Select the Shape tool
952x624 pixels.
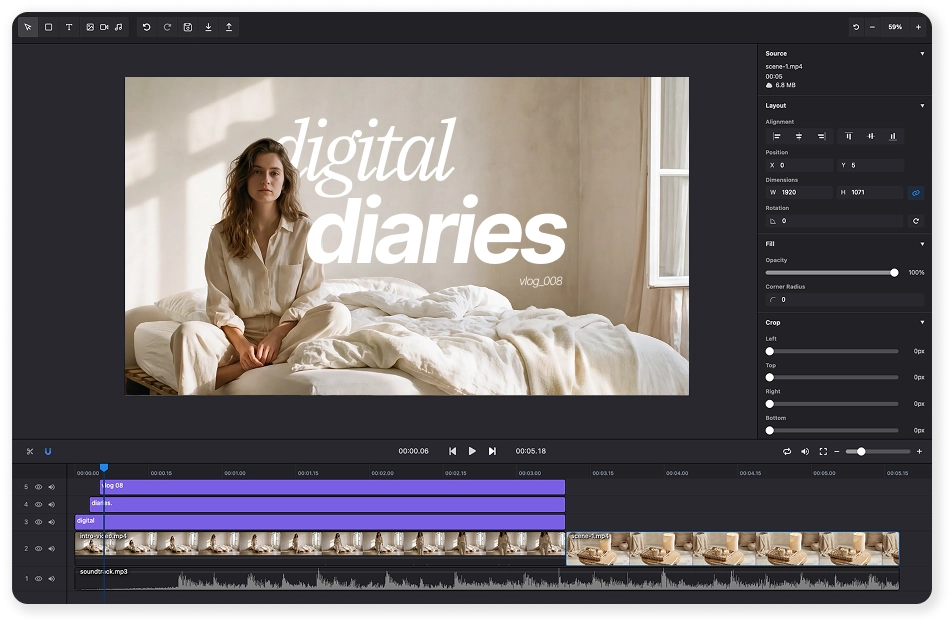coord(48,27)
